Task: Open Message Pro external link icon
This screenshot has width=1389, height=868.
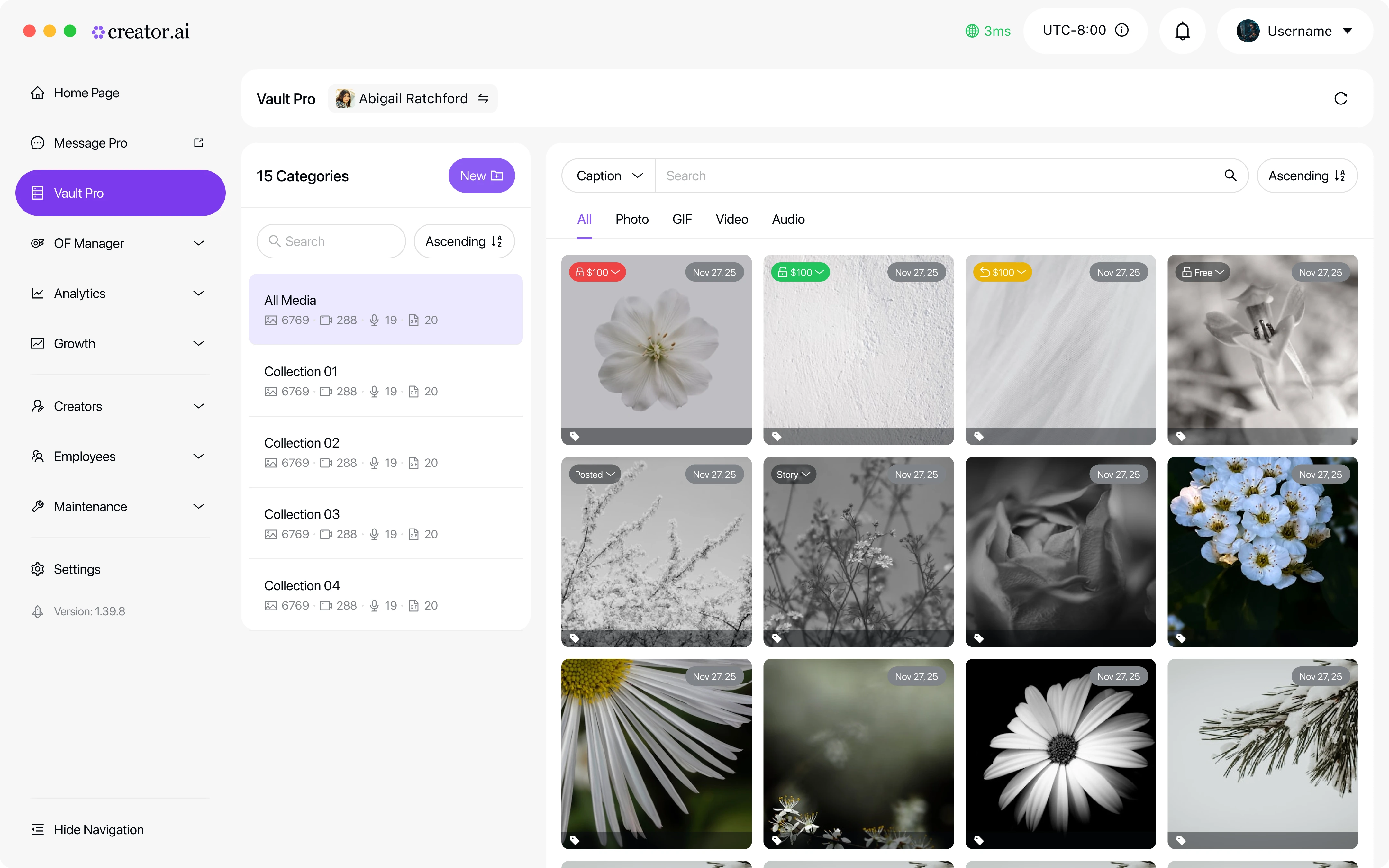Action: click(x=199, y=143)
